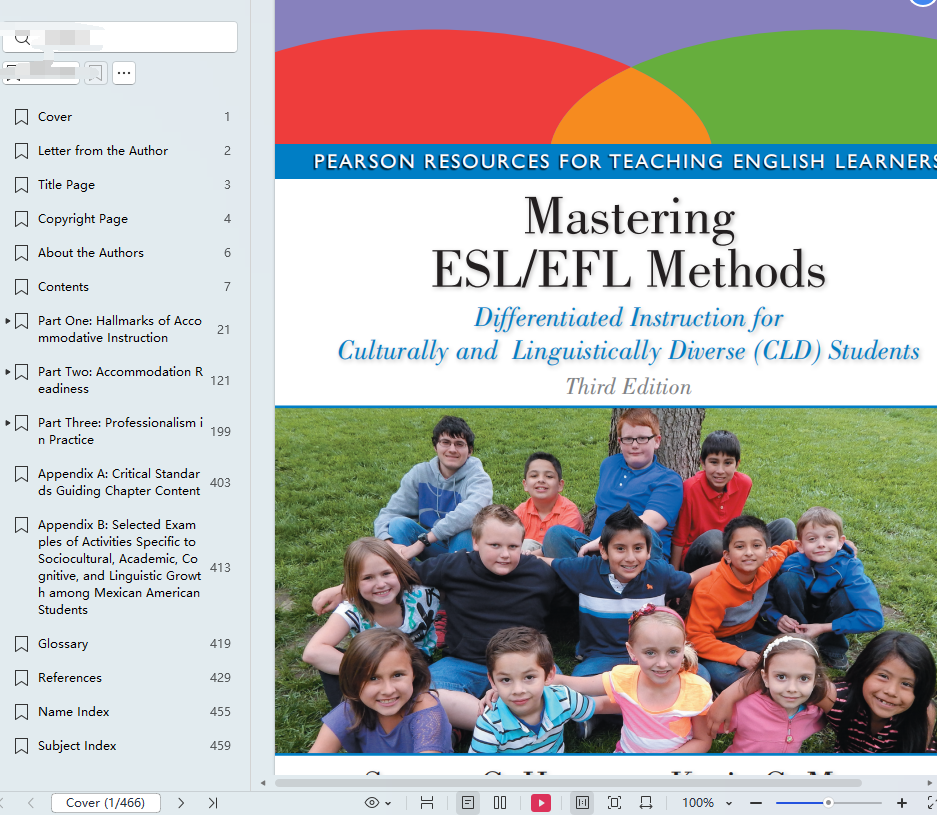Click the book cover group photo

pyautogui.click(x=605, y=580)
